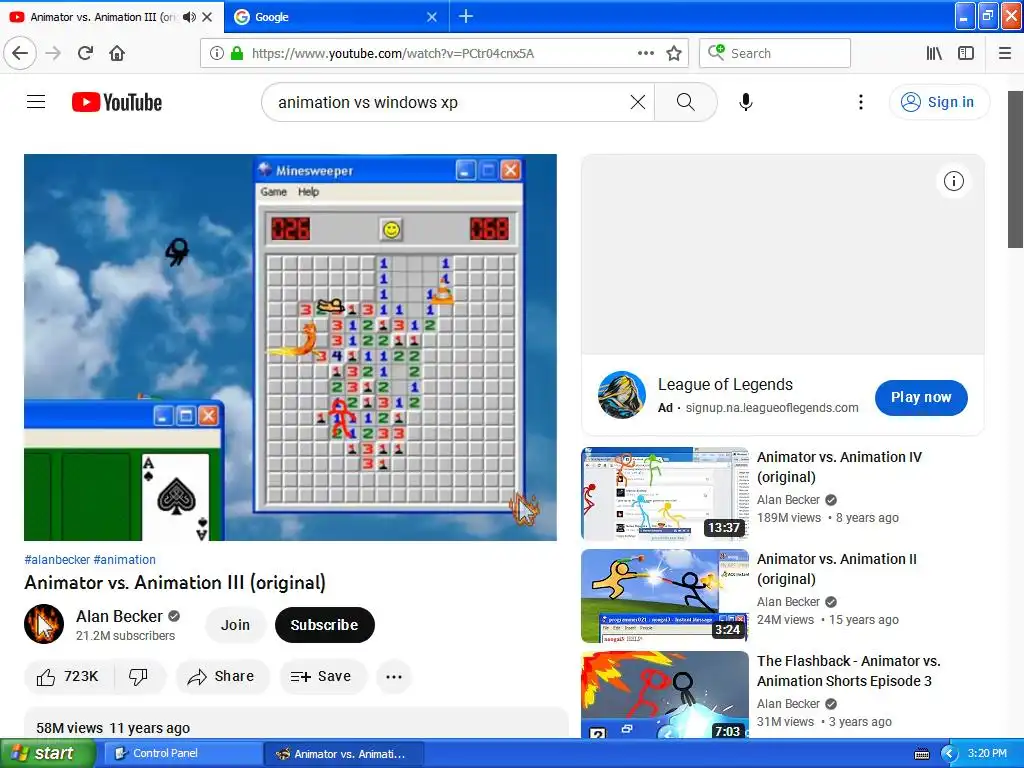Open signup.na.leagueoflegends.com ad link
The height and width of the screenshot is (768, 1024).
(771, 408)
